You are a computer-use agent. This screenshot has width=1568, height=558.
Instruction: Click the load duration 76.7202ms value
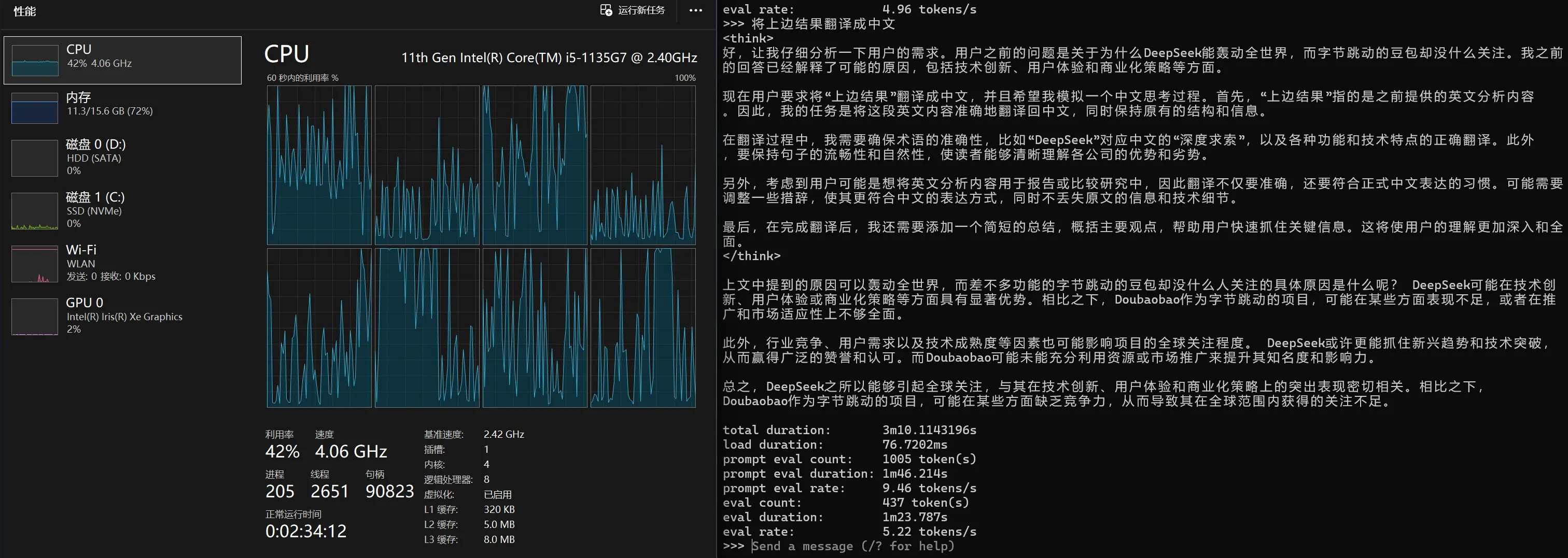click(x=914, y=444)
